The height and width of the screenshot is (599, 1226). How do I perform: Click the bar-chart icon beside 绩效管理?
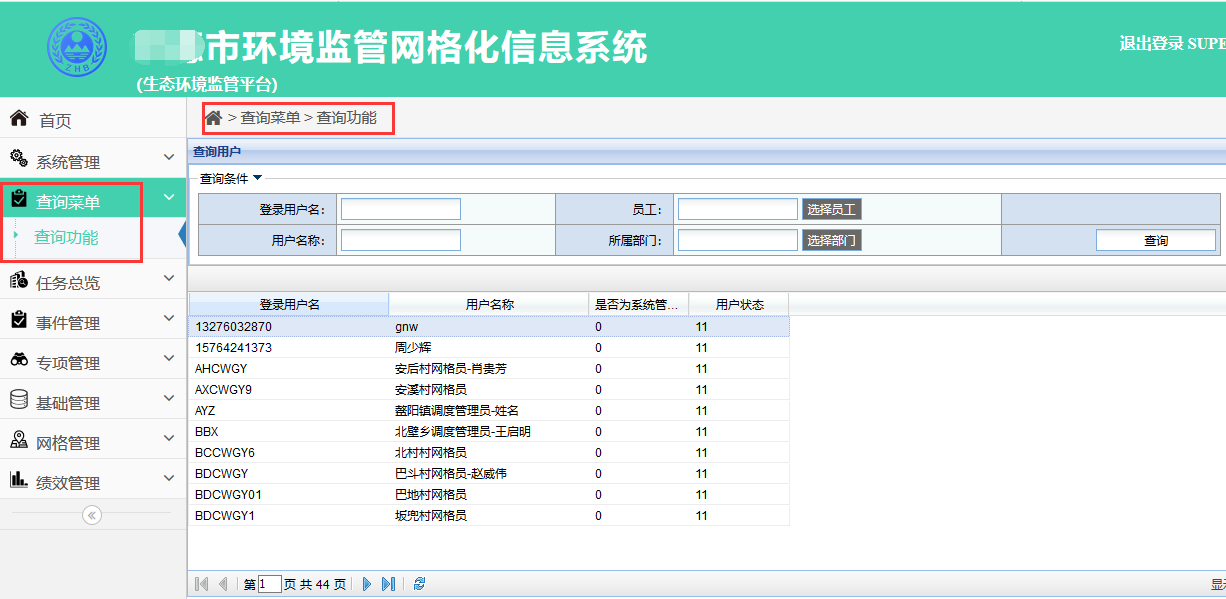click(x=18, y=480)
